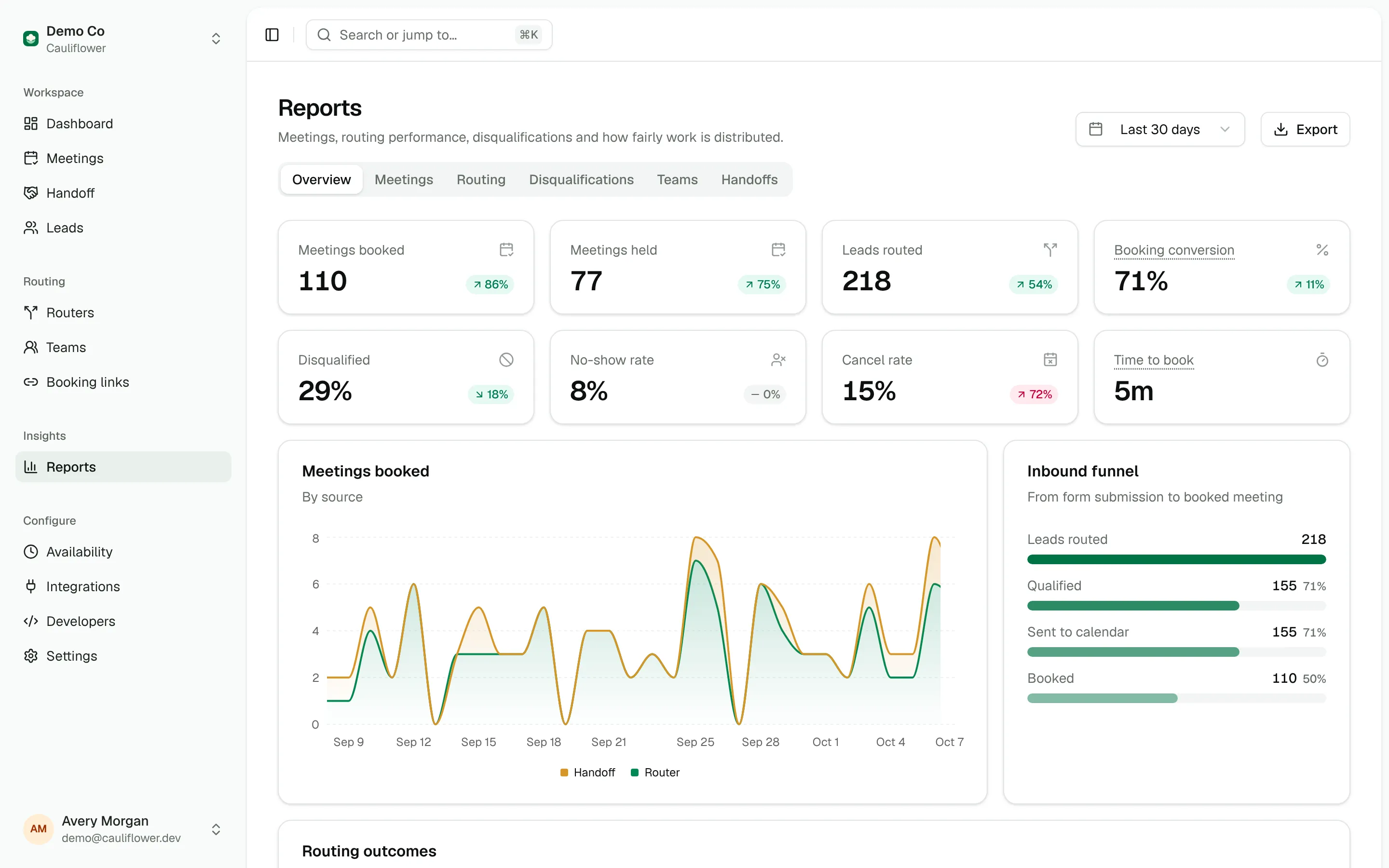The width and height of the screenshot is (1389, 868).
Task: Click the Search or jump to field
Action: click(429, 35)
